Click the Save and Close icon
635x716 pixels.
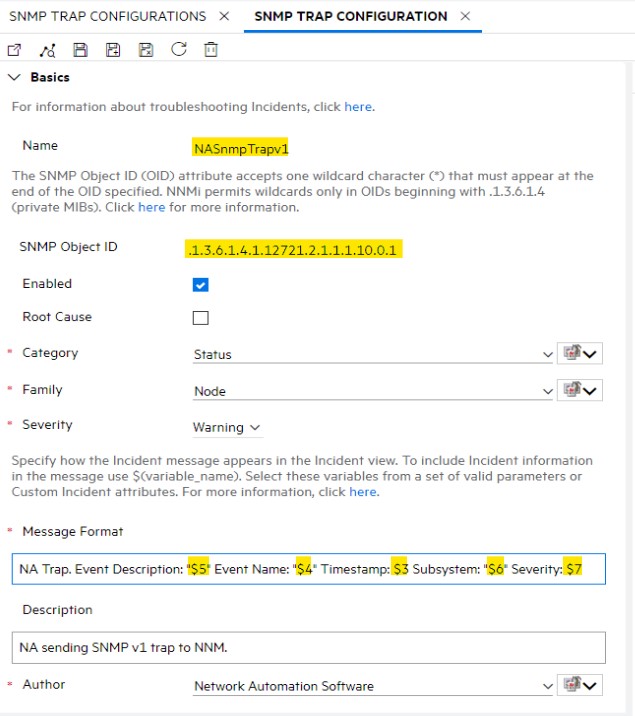click(146, 50)
